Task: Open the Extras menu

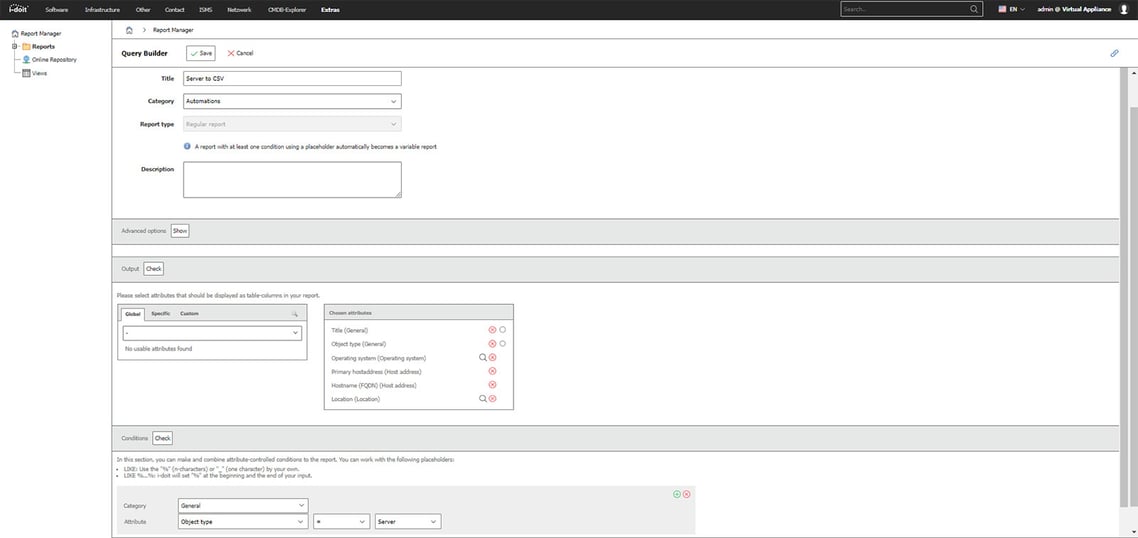Action: (x=330, y=10)
